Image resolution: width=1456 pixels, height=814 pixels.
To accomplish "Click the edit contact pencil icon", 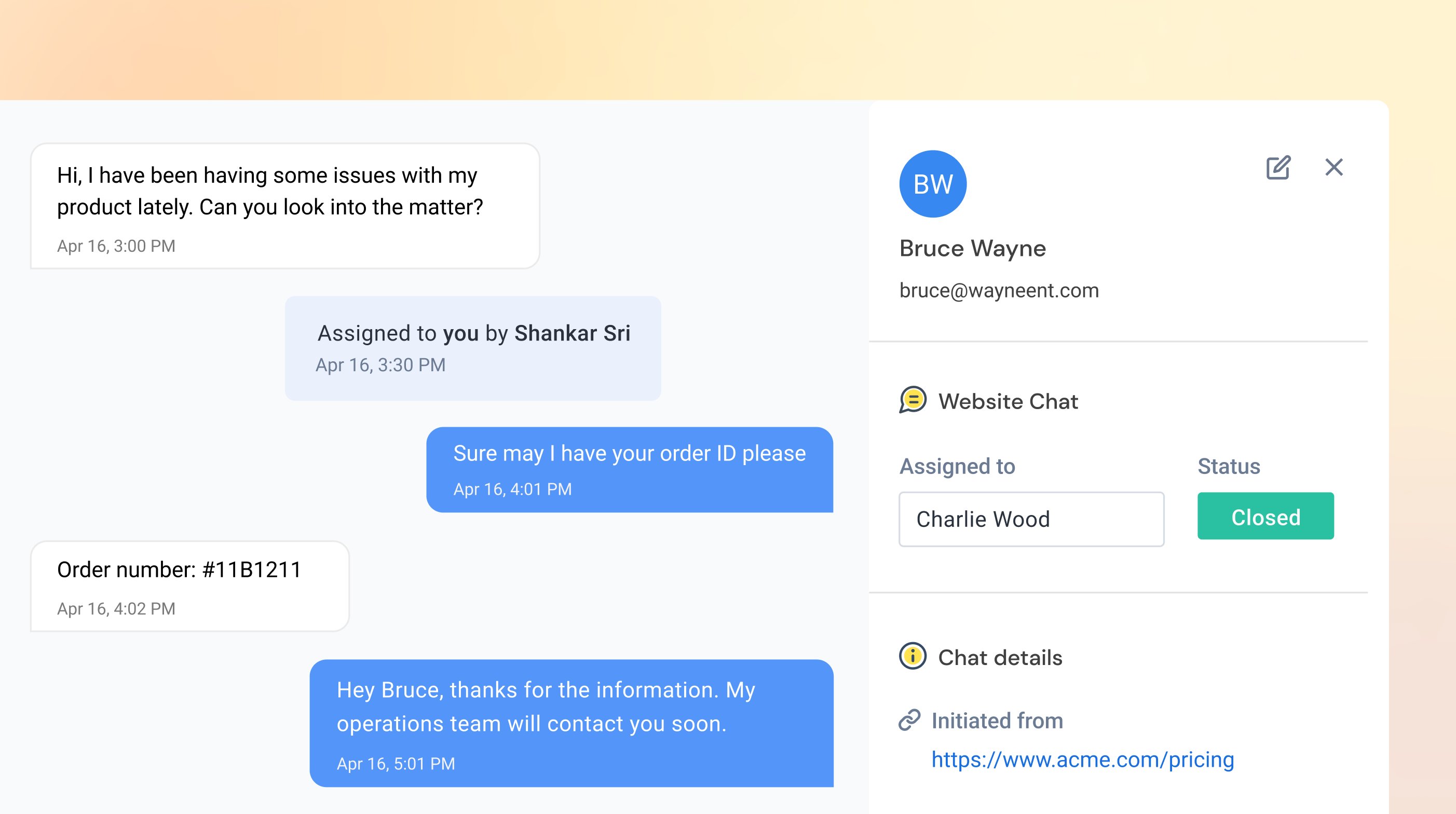I will coord(1277,167).
